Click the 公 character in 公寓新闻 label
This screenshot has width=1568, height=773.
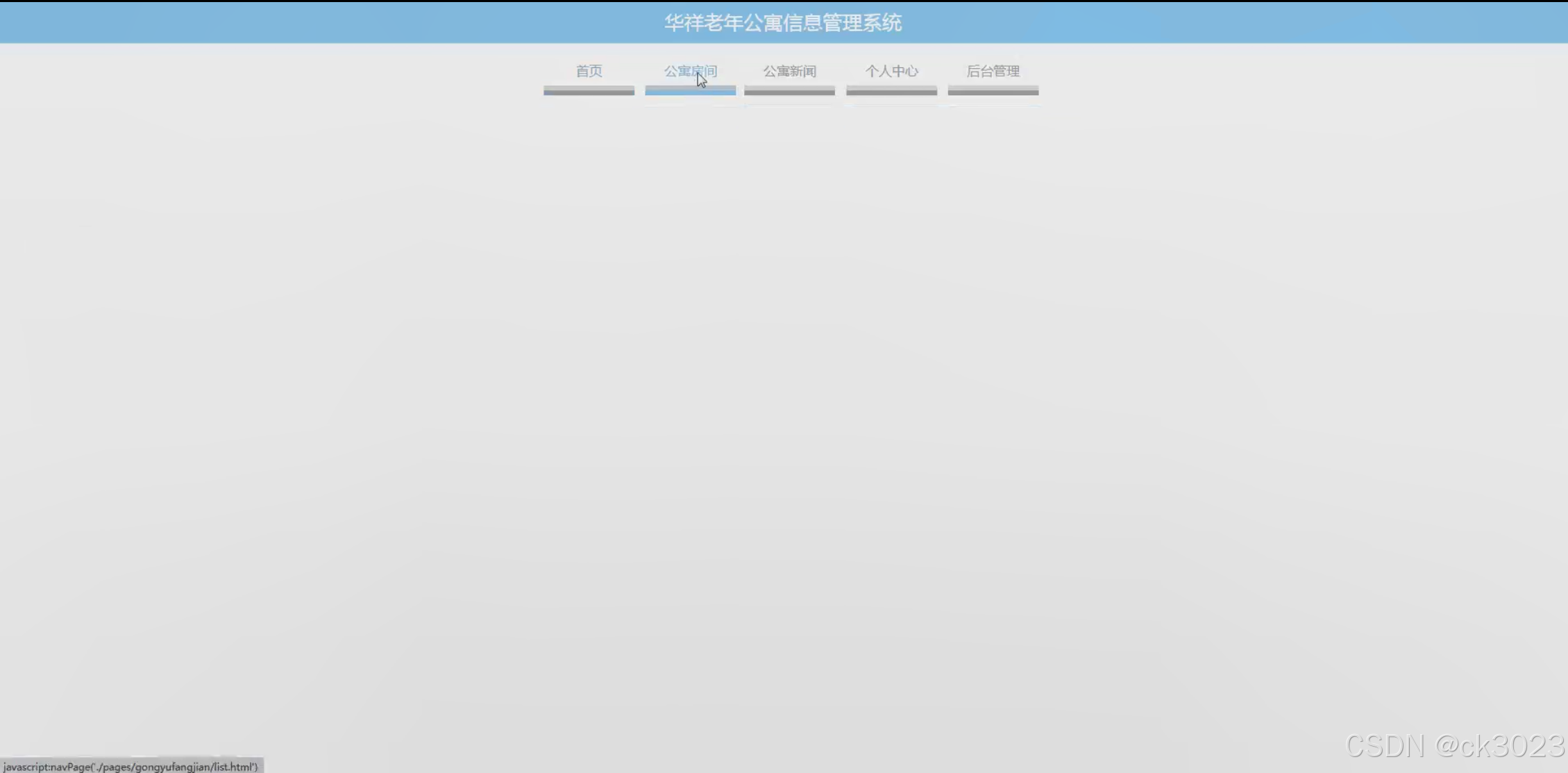click(770, 71)
